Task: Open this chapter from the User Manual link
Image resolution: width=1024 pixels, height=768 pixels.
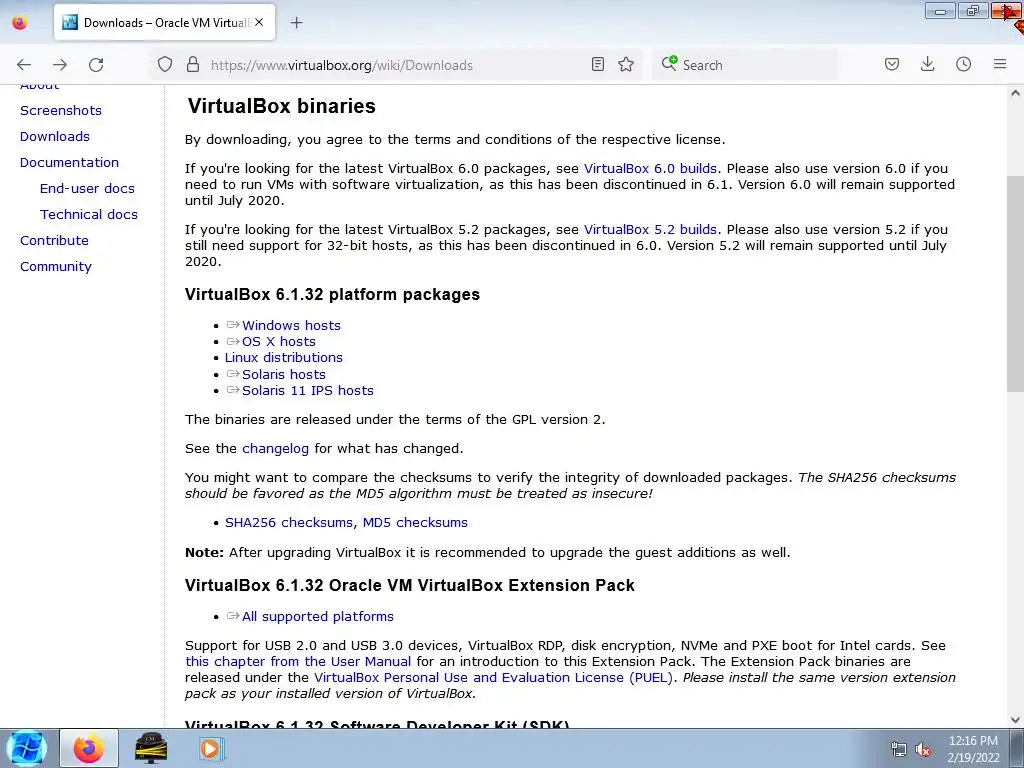Action: click(x=298, y=662)
